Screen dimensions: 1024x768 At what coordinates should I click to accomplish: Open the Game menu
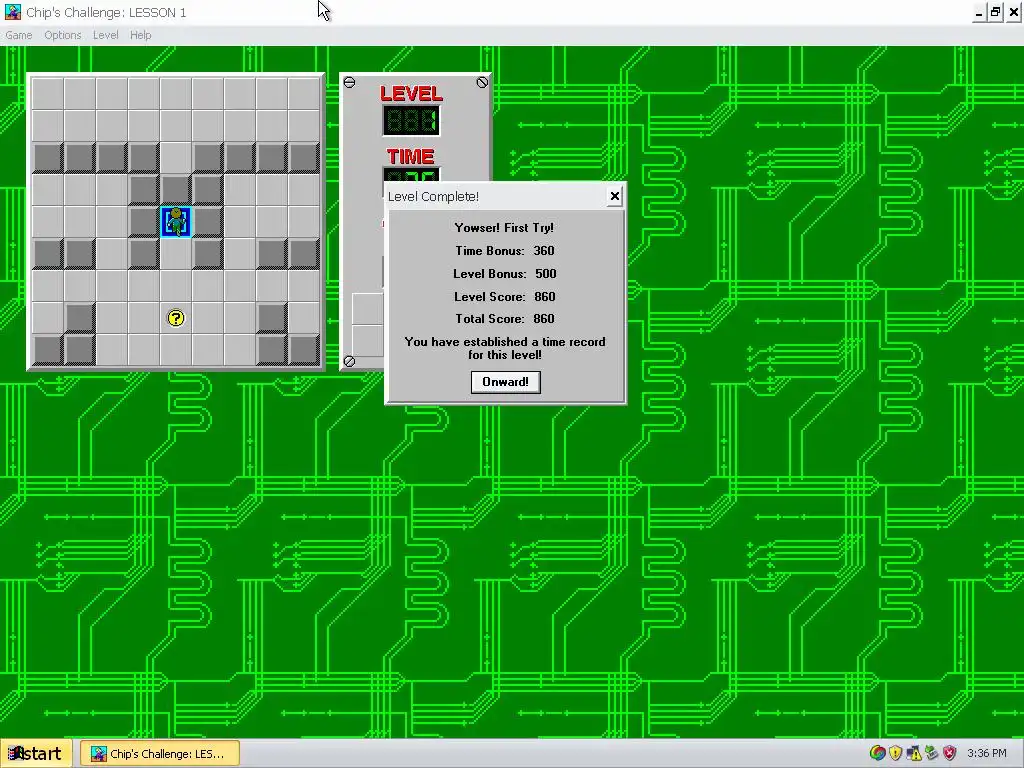[19, 35]
